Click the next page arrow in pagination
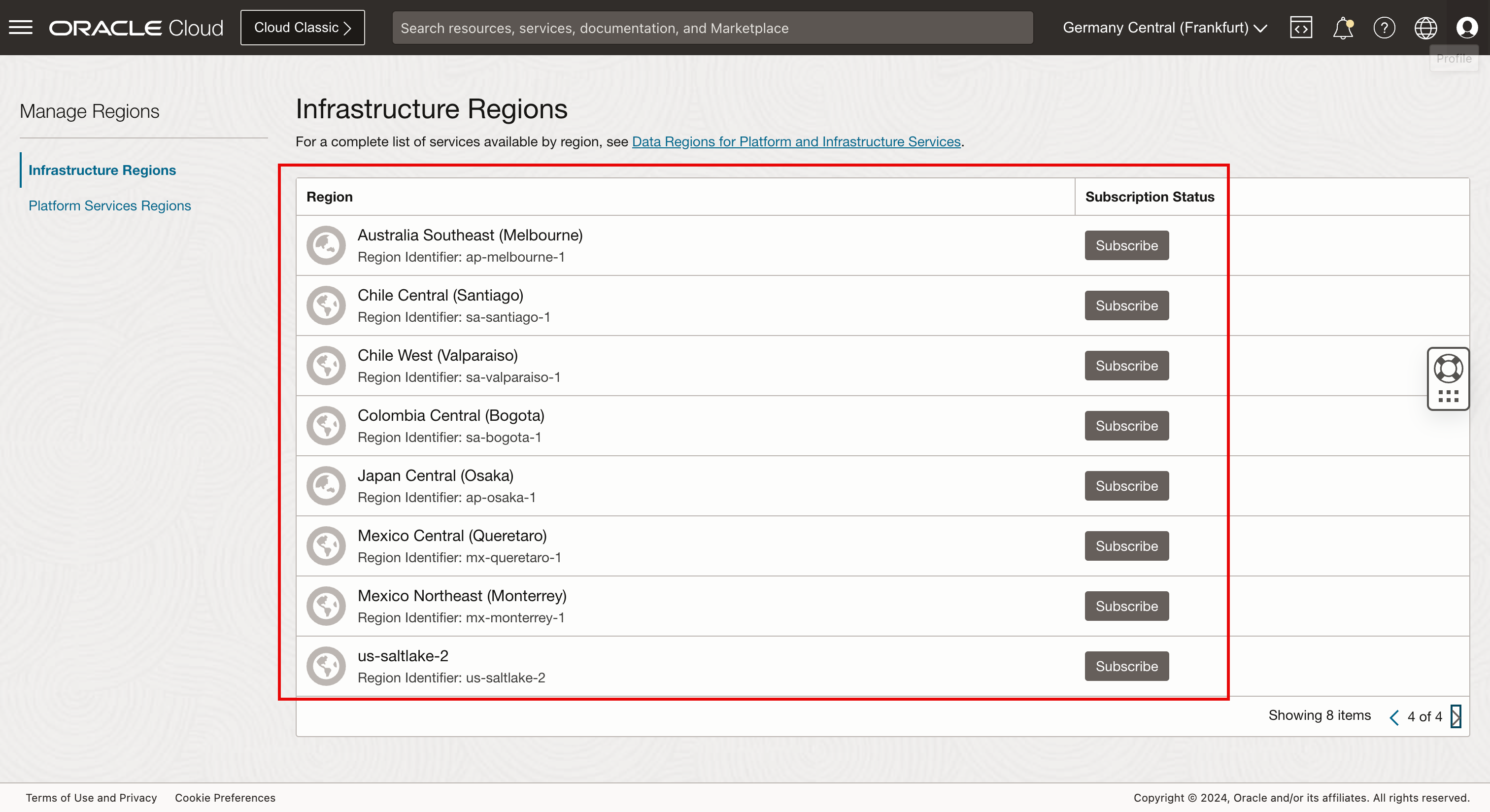This screenshot has height=812, width=1490. click(x=1456, y=716)
